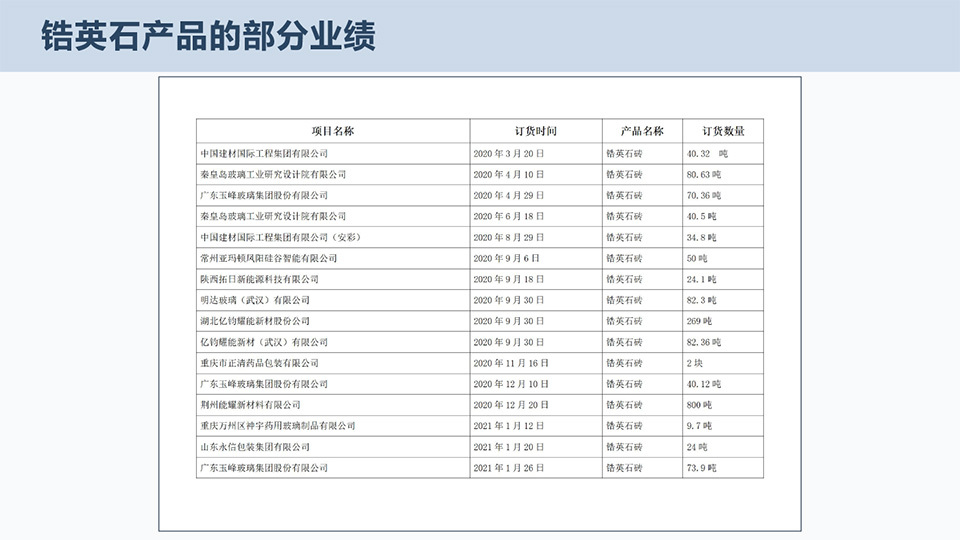
Task: Select the quantity "24吨"
Action: (x=697, y=447)
